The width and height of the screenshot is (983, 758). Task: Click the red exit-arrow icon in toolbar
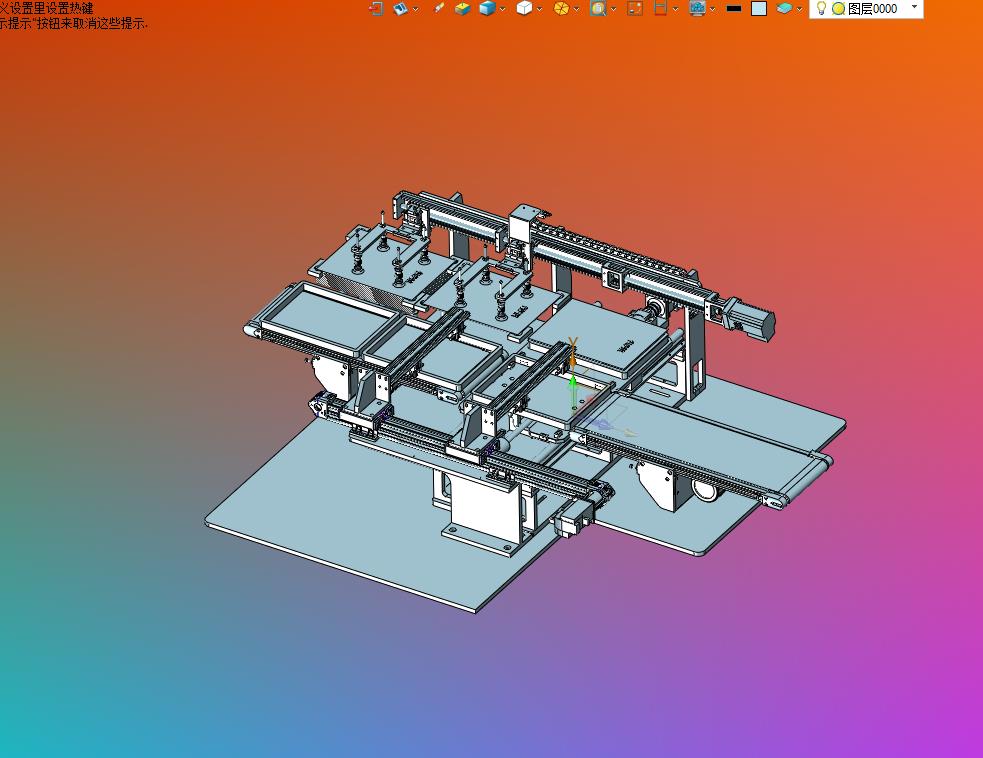(x=376, y=8)
